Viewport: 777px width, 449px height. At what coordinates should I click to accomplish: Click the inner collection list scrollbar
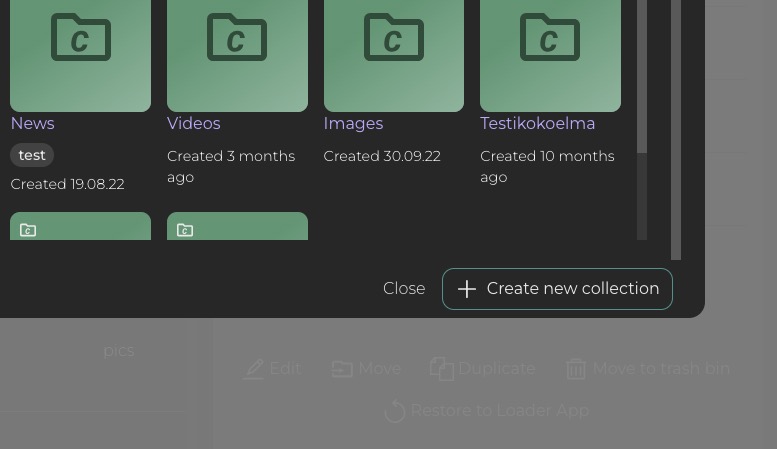coord(642,77)
